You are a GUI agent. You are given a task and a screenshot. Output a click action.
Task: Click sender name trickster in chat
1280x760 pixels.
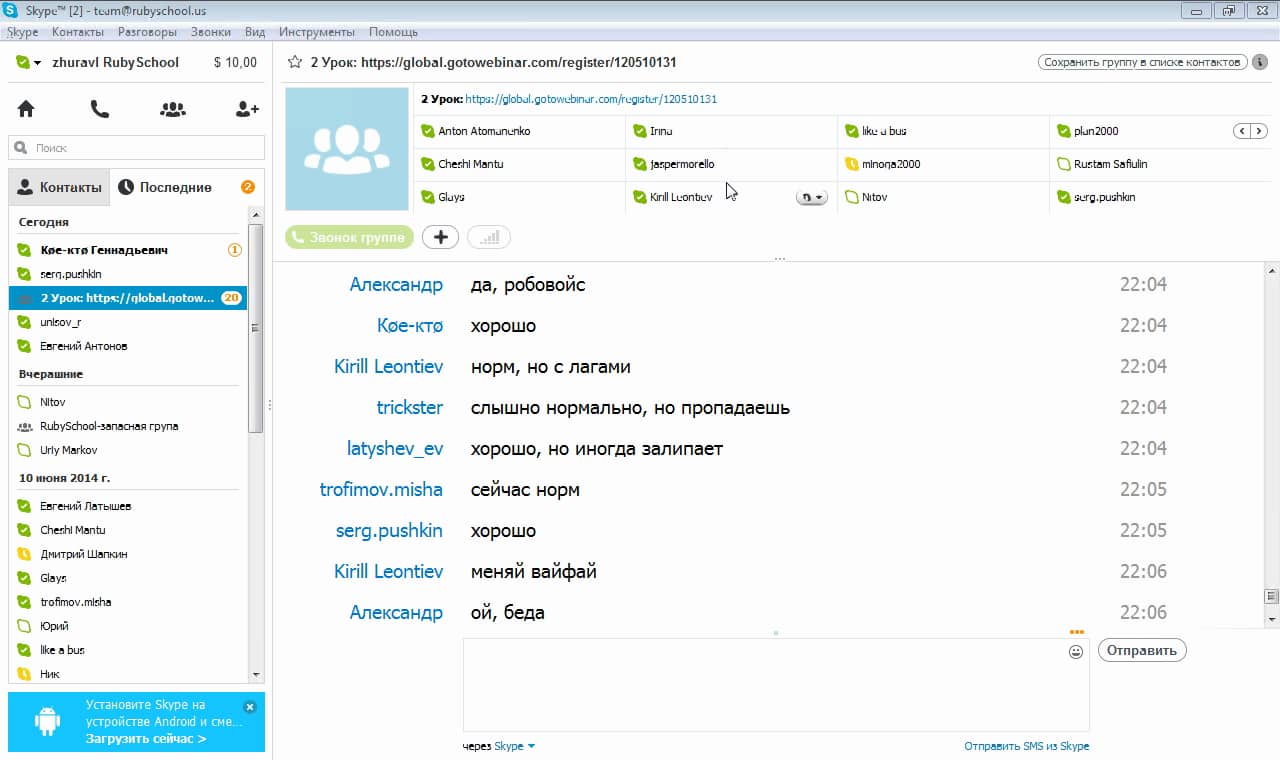pyautogui.click(x=410, y=407)
